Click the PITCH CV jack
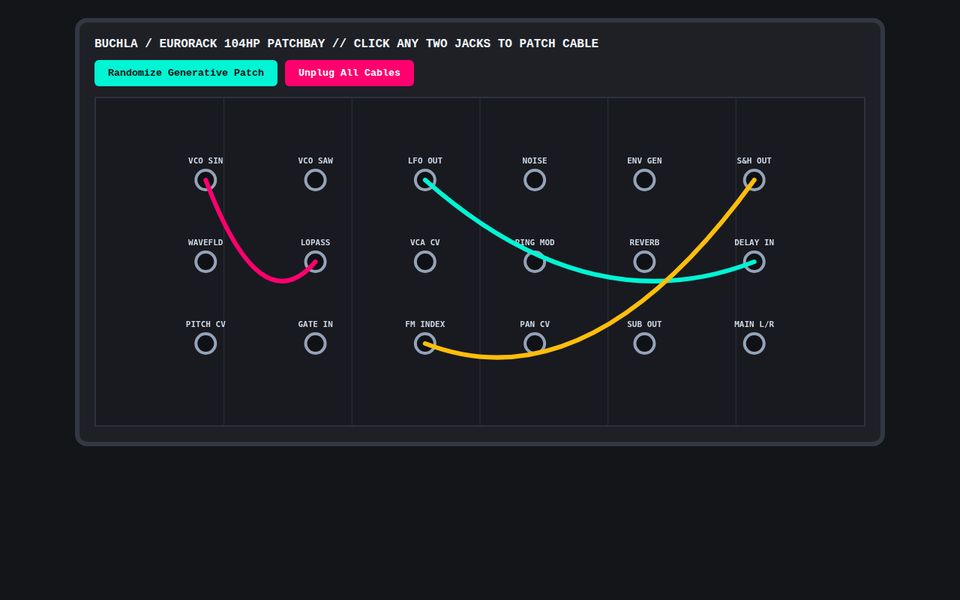Image resolution: width=960 pixels, height=600 pixels. click(x=206, y=343)
